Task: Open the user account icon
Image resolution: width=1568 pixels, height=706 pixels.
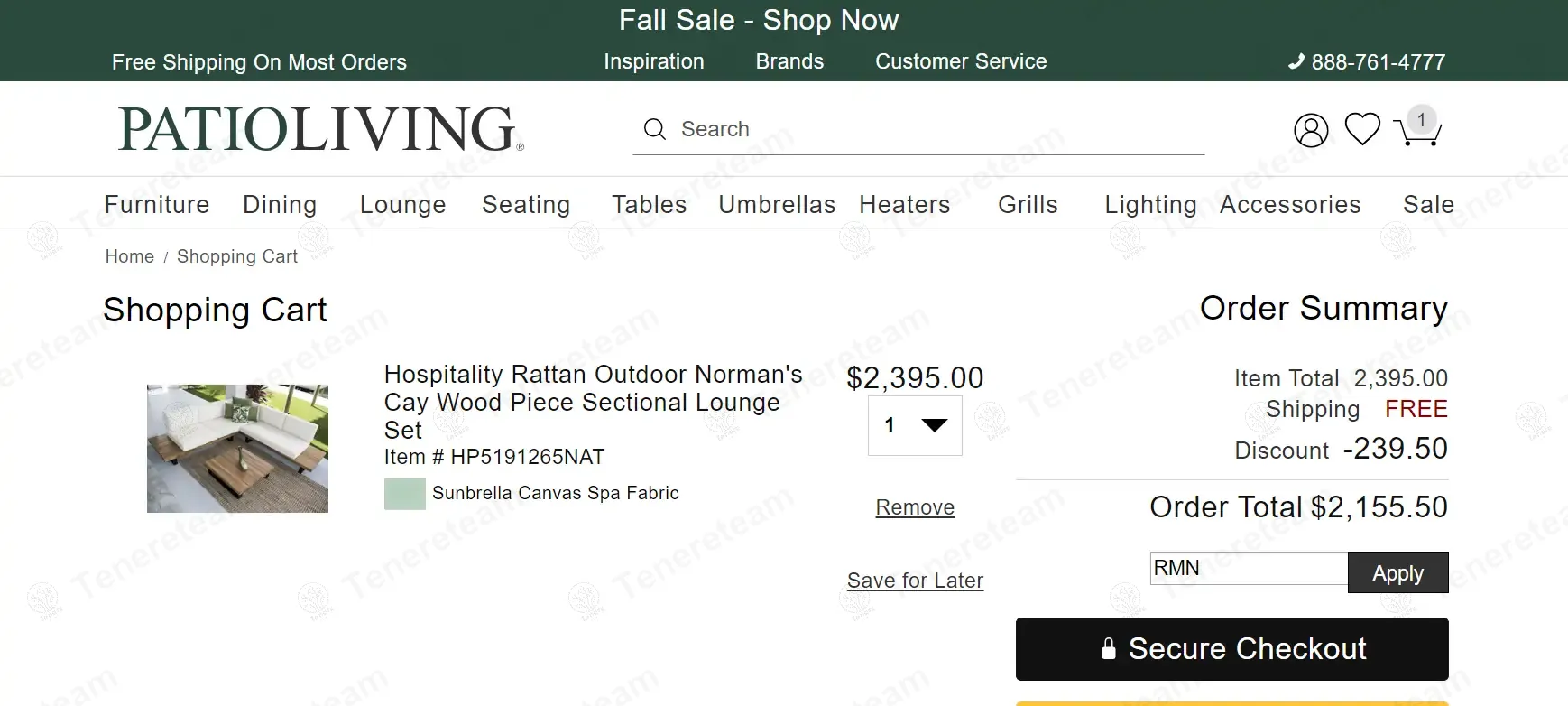Action: pyautogui.click(x=1311, y=130)
